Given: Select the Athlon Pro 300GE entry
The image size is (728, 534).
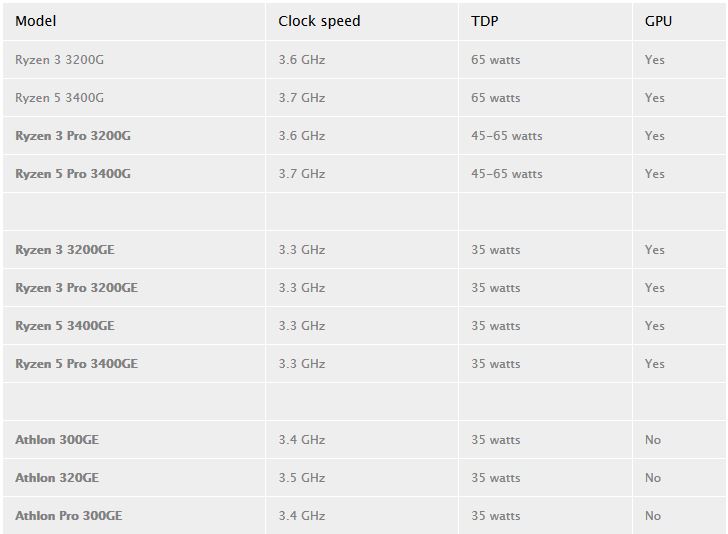Looking at the screenshot, I should point(69,516).
